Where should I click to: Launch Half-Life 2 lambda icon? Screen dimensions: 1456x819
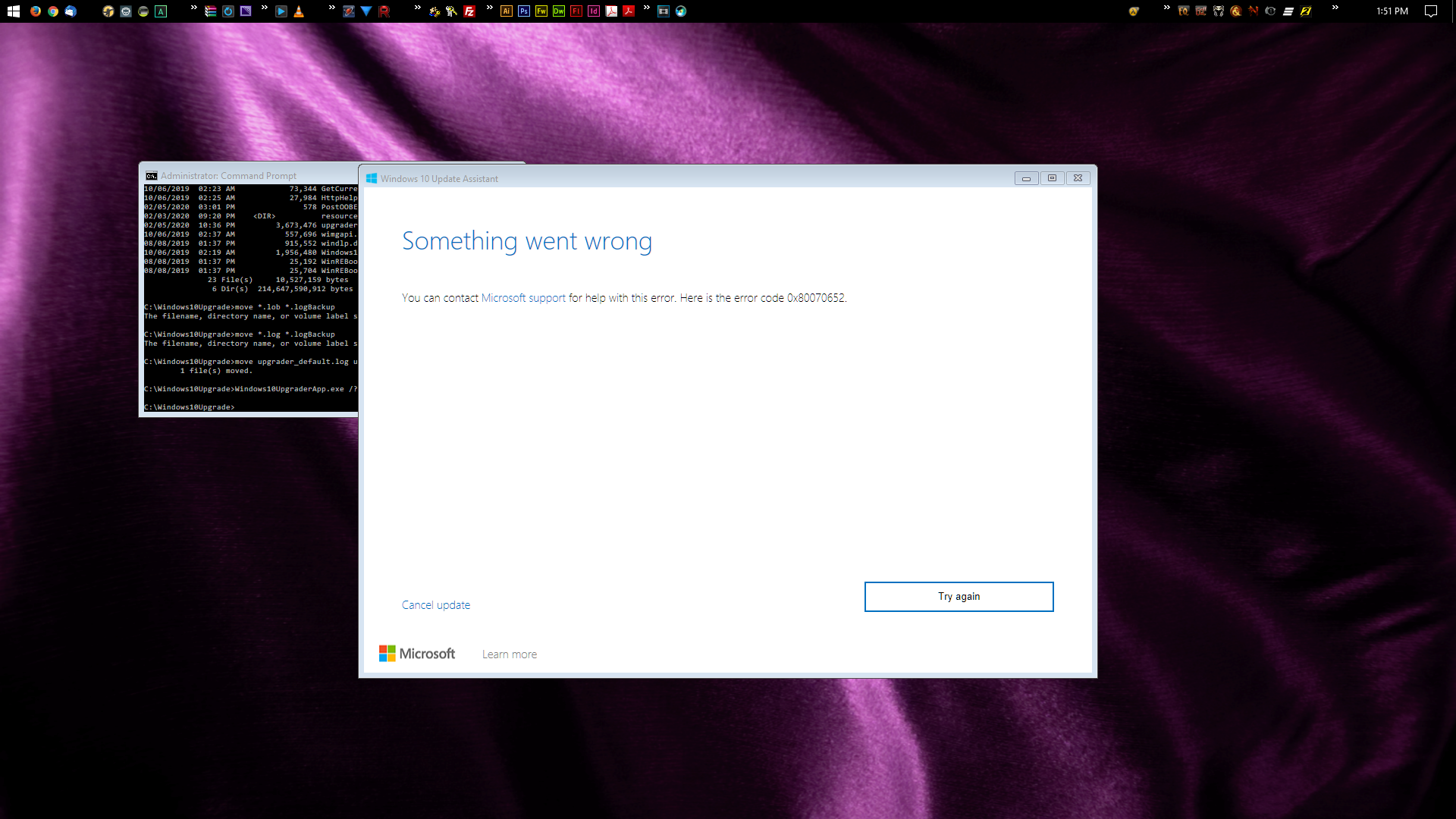(1134, 11)
